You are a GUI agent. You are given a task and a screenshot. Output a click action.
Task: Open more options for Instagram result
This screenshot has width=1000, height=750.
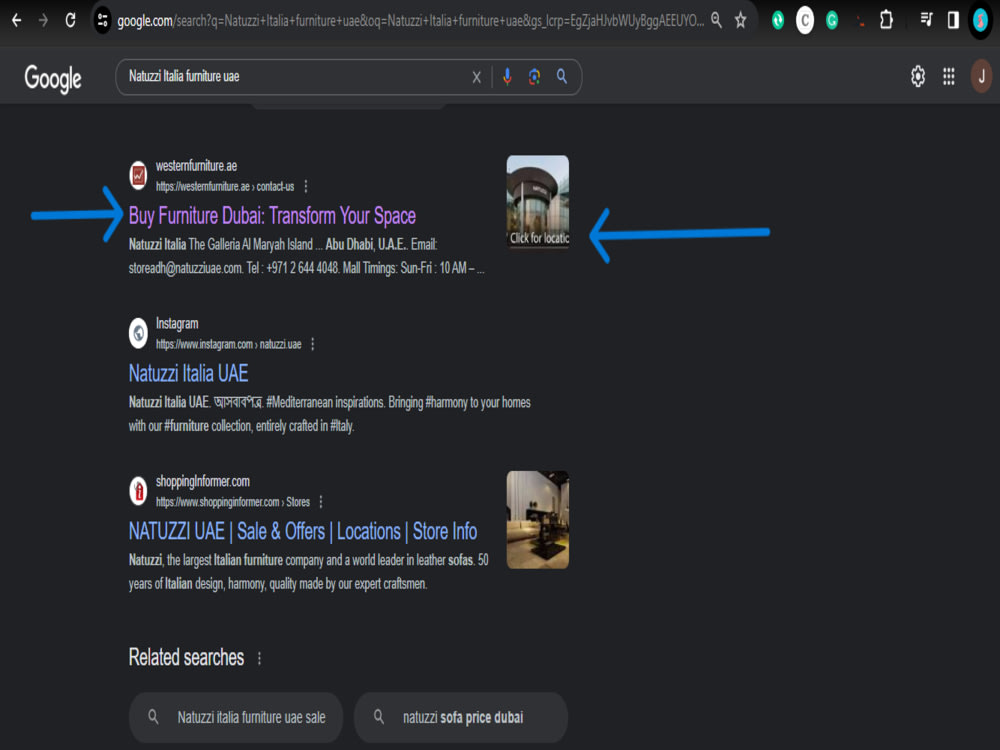(x=312, y=344)
